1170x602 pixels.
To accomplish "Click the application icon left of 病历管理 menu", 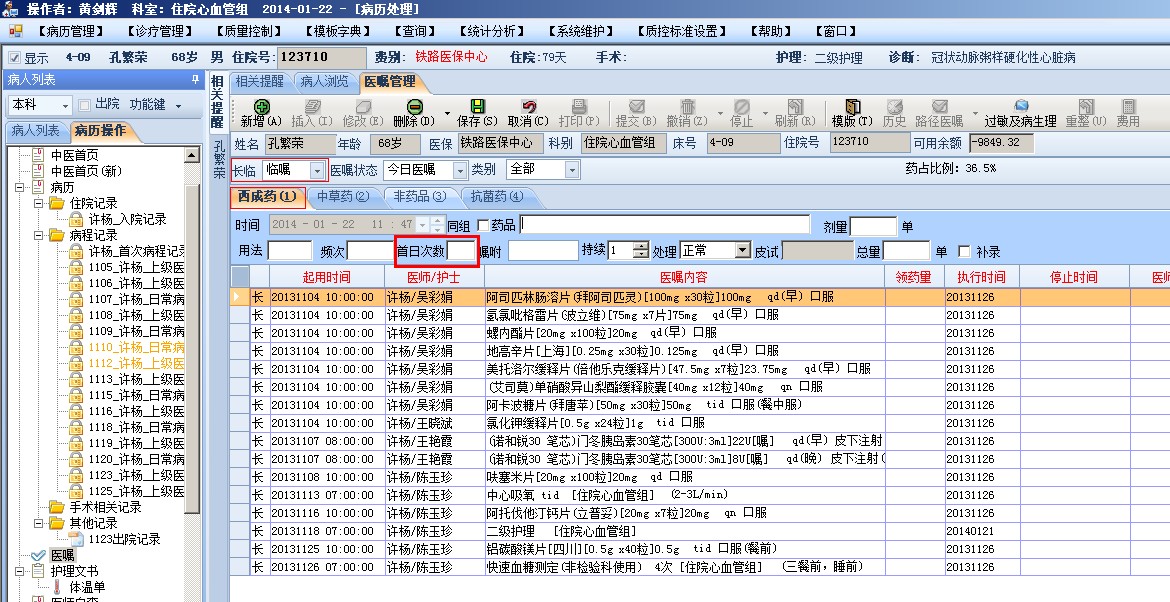I will click(x=15, y=31).
